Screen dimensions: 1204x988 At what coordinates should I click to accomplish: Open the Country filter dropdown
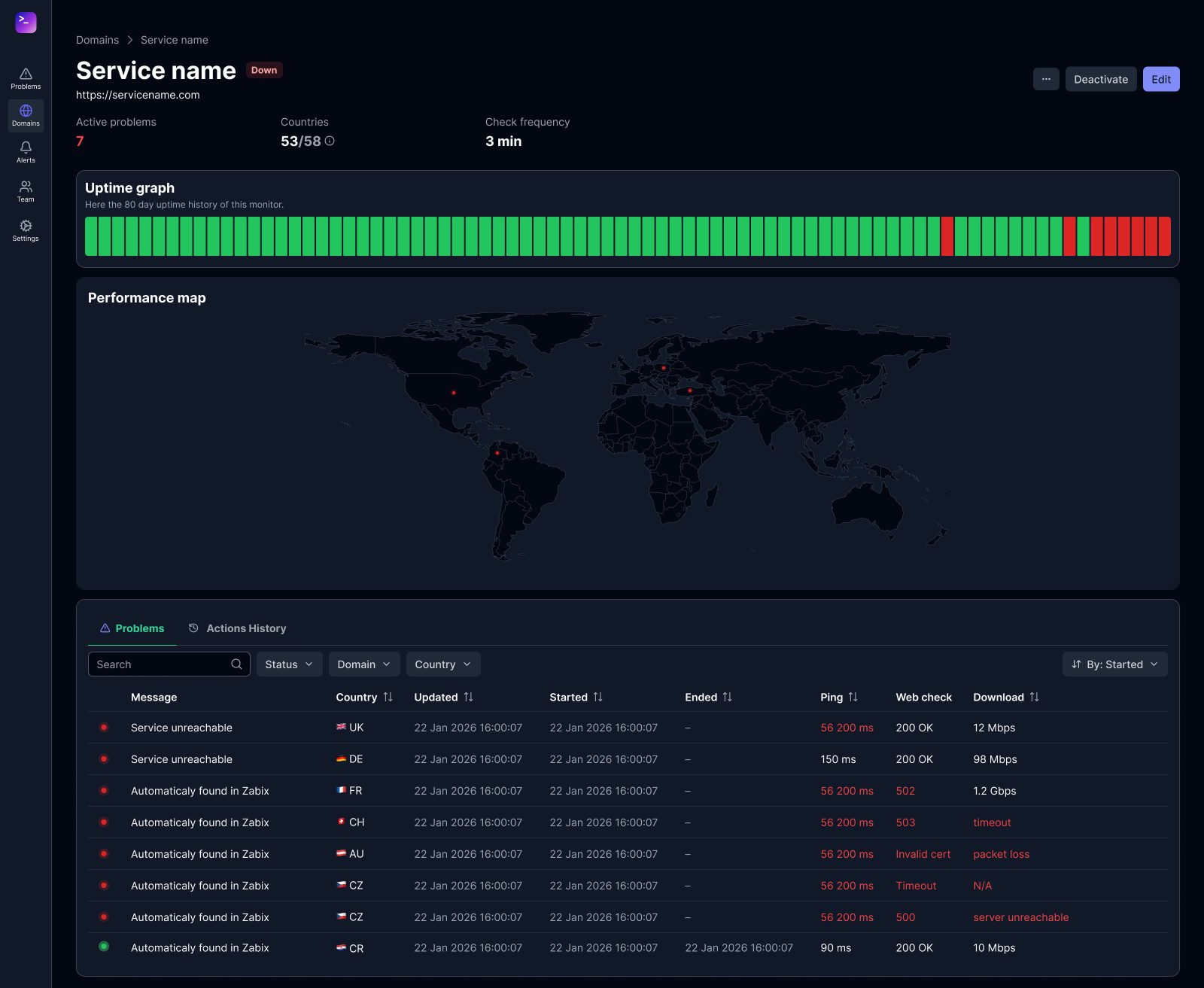tap(443, 664)
